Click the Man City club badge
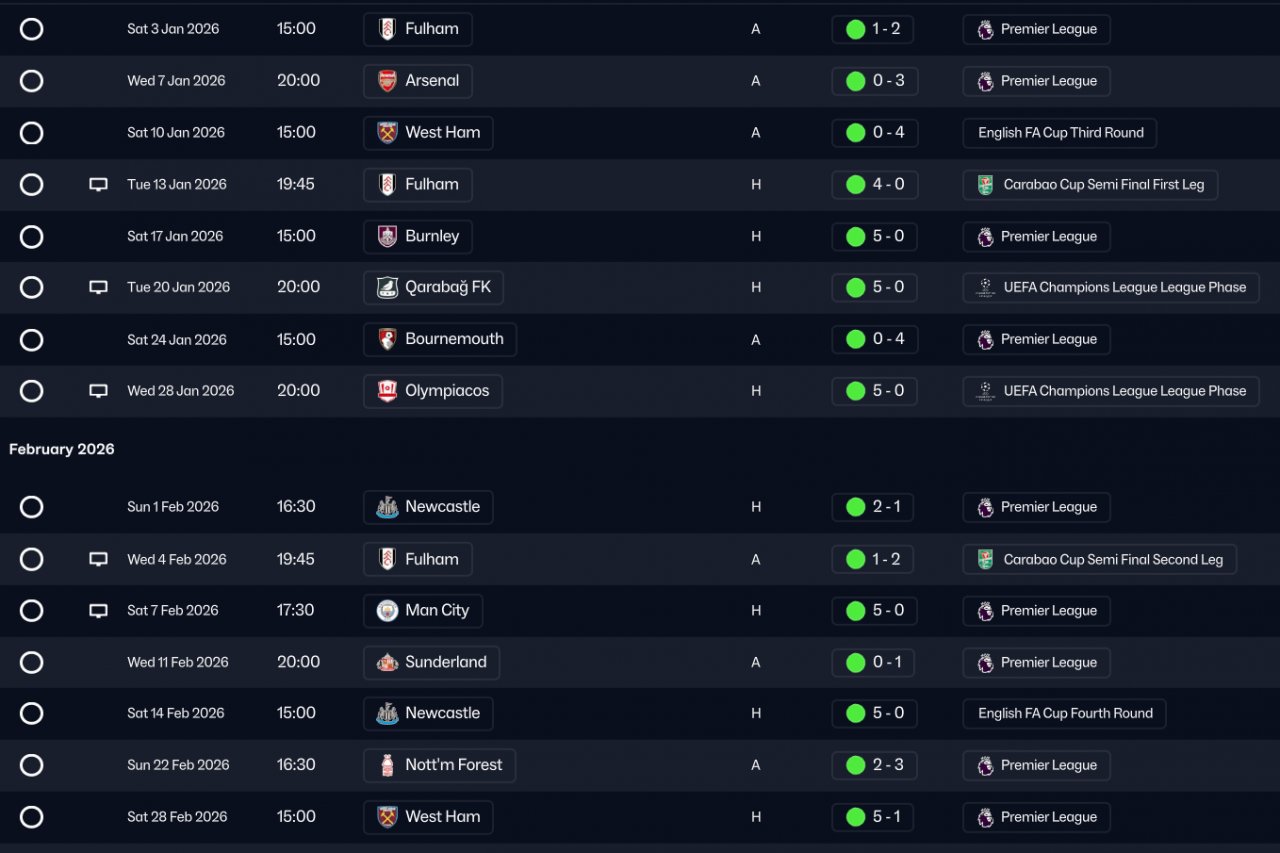This screenshot has height=853, width=1280. (x=387, y=611)
